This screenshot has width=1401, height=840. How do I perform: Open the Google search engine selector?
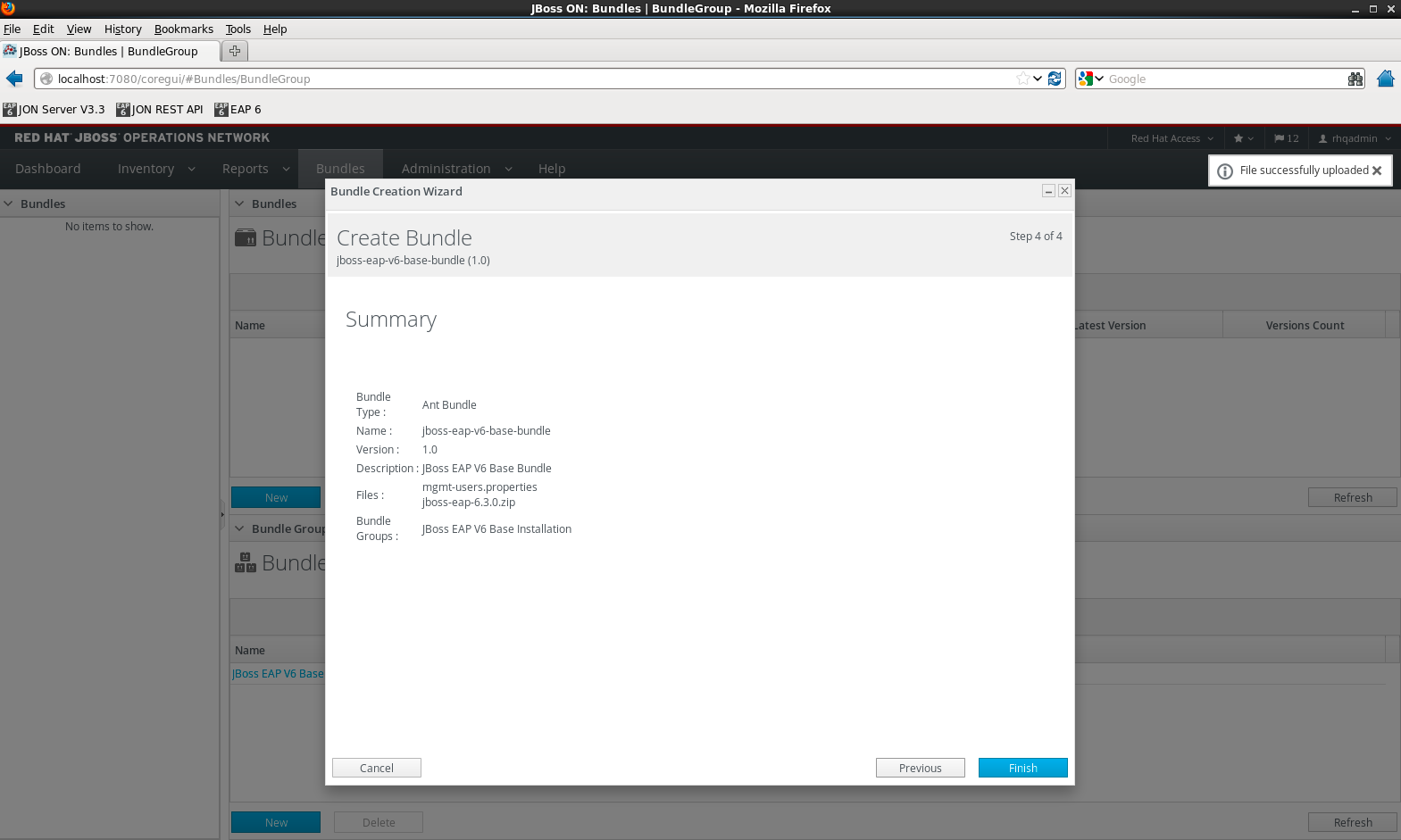coord(1091,79)
